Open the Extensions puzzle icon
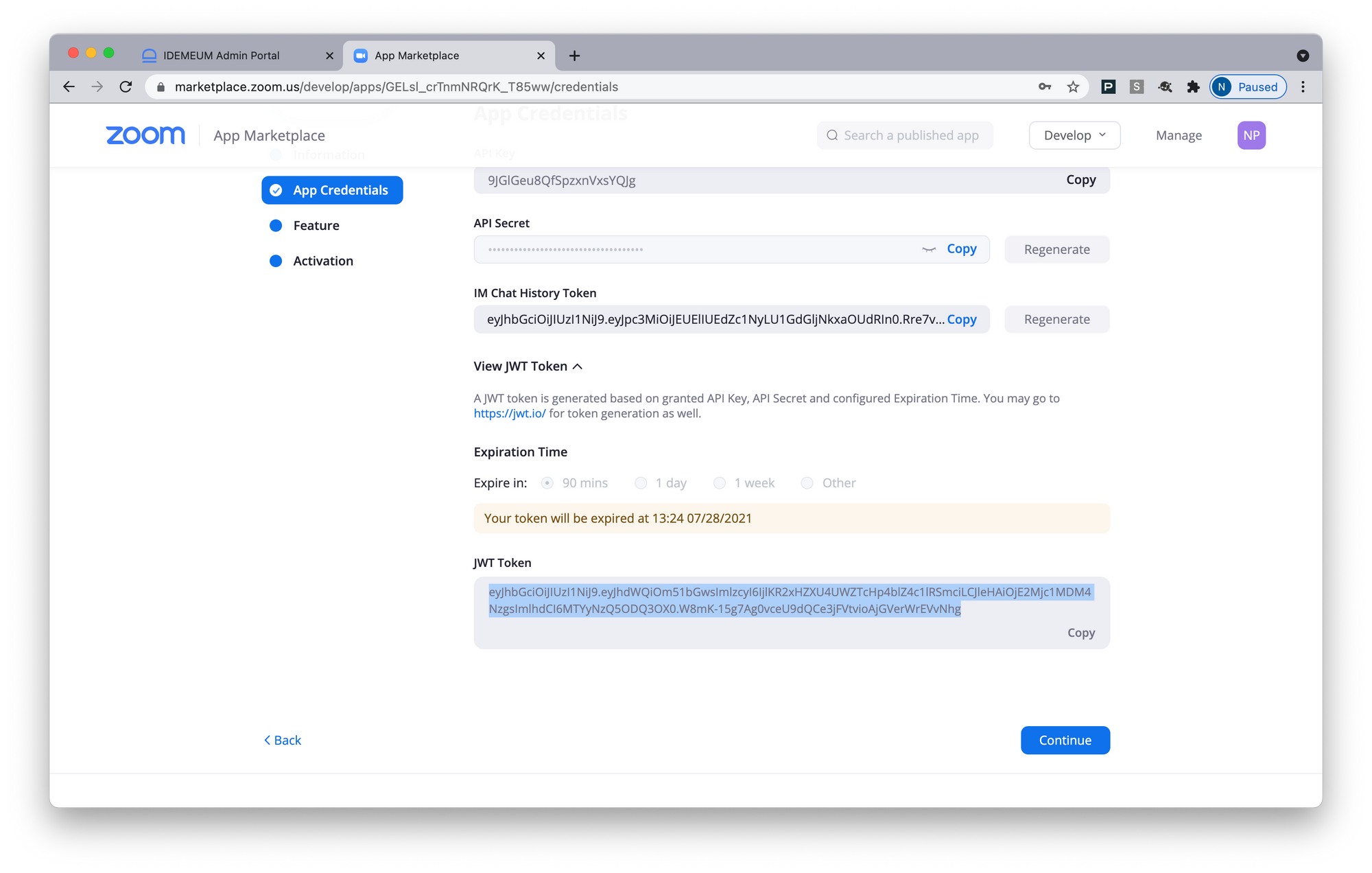This screenshot has height=873, width=1372. (1193, 86)
